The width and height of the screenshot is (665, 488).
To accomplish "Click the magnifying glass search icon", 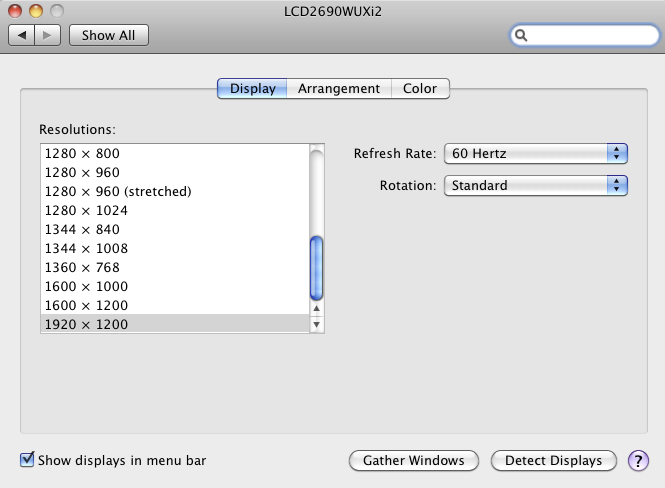I will click(521, 35).
